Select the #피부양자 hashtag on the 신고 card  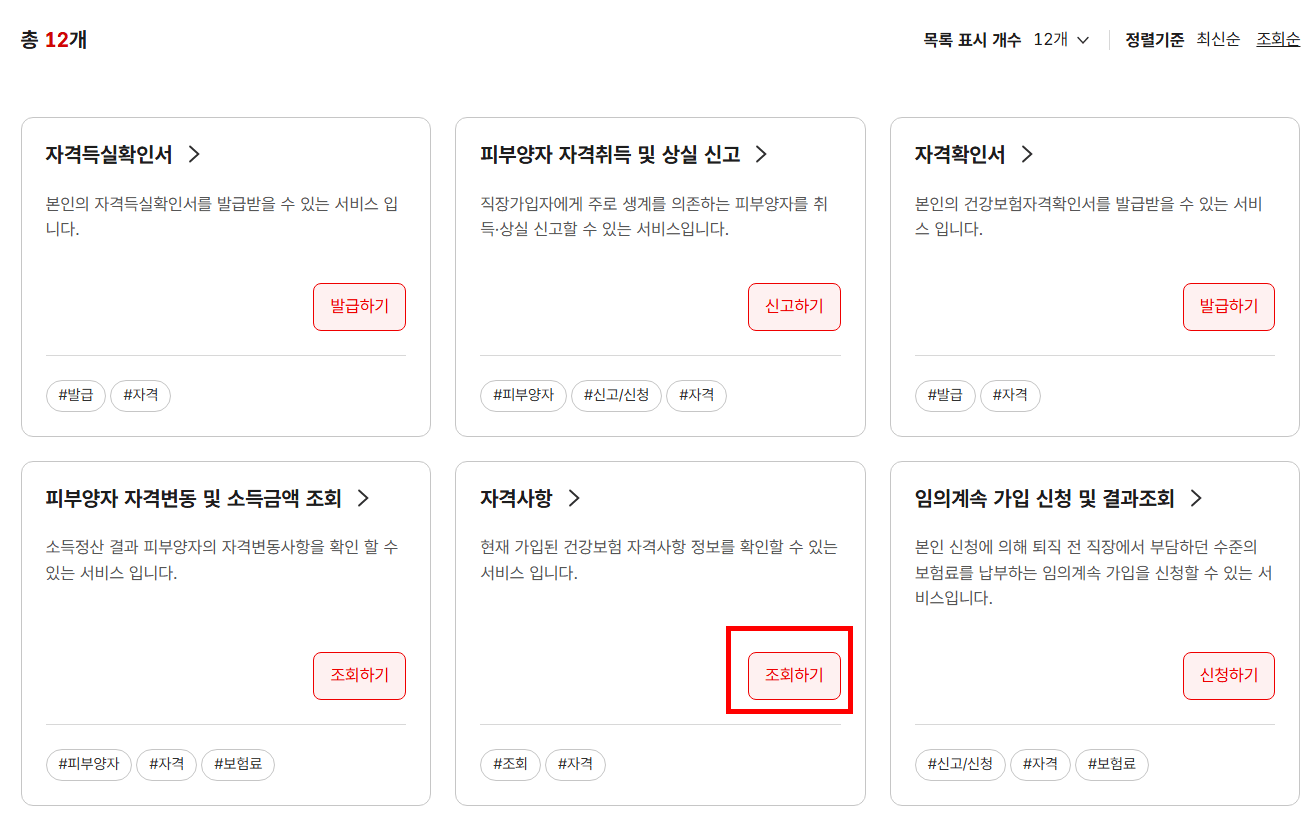point(523,395)
